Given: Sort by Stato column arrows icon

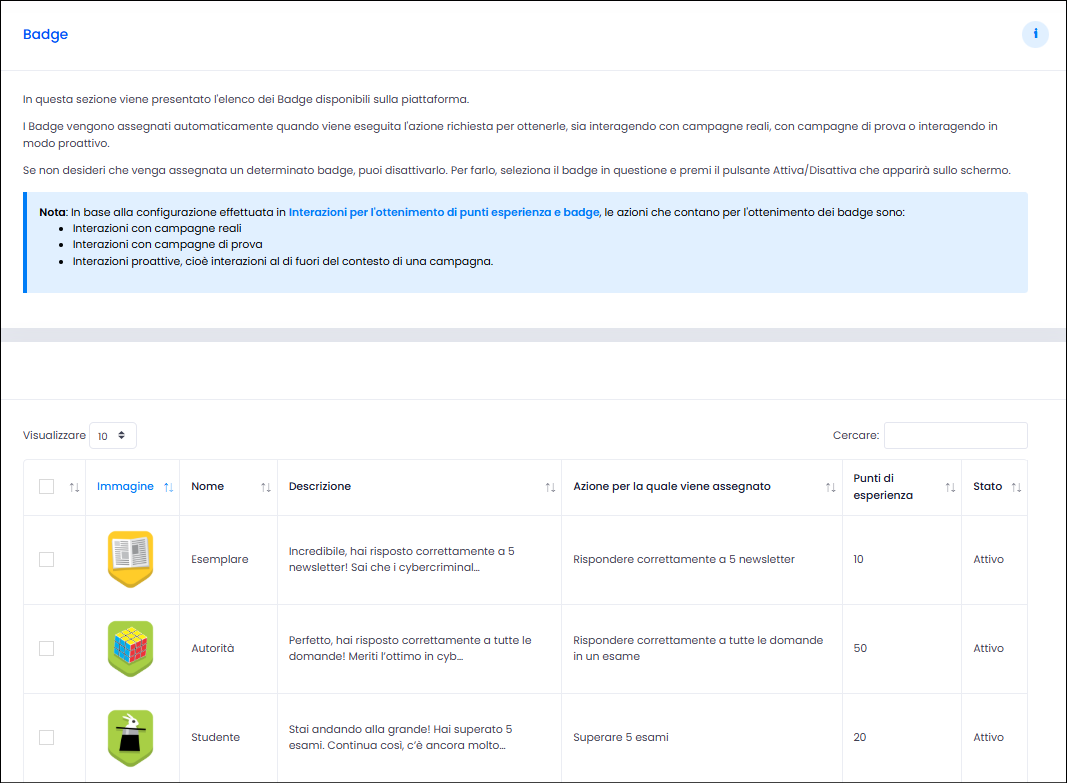Looking at the screenshot, I should click(1017, 487).
